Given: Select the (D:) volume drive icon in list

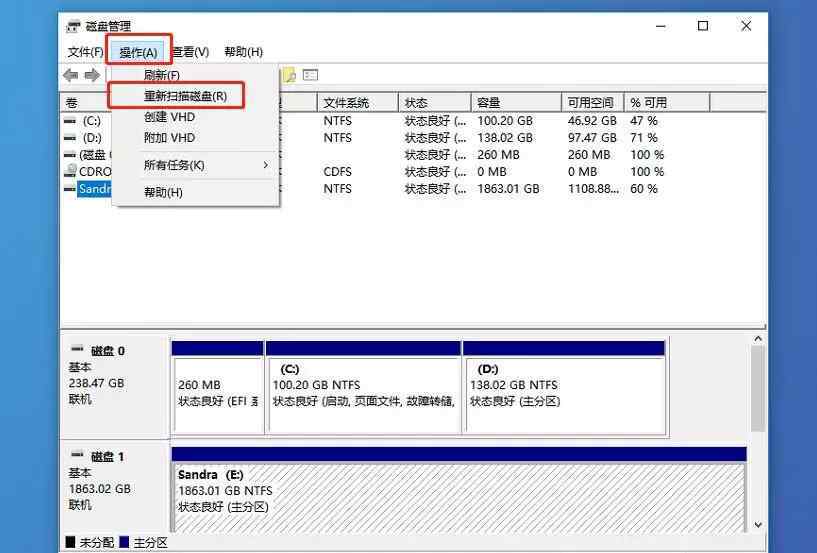Looking at the screenshot, I should [69, 137].
